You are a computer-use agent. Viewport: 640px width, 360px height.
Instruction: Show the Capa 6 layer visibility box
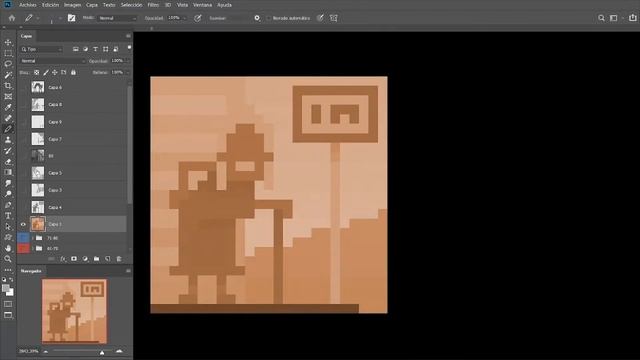[23, 87]
